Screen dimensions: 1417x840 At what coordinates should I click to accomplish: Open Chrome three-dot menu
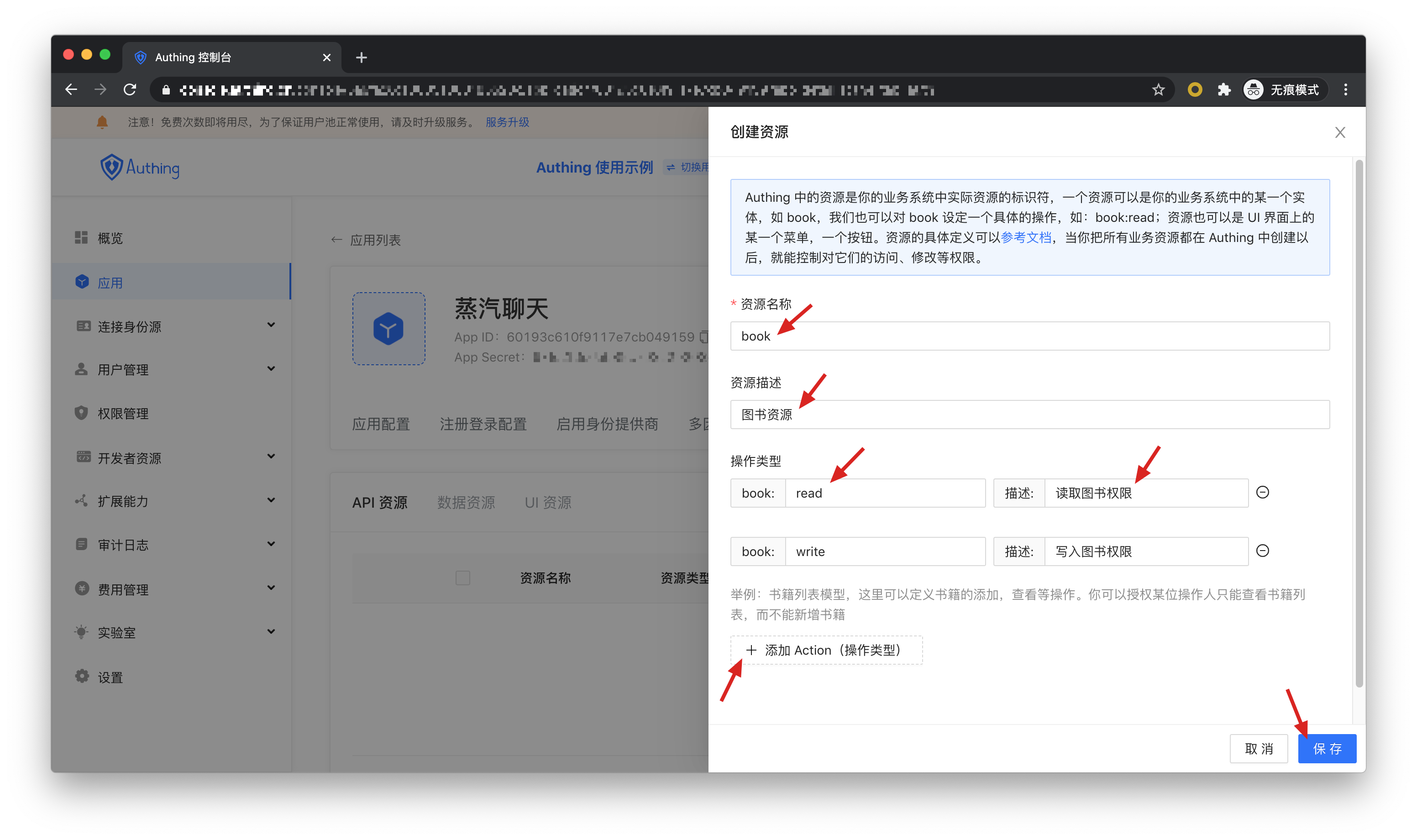click(1345, 90)
